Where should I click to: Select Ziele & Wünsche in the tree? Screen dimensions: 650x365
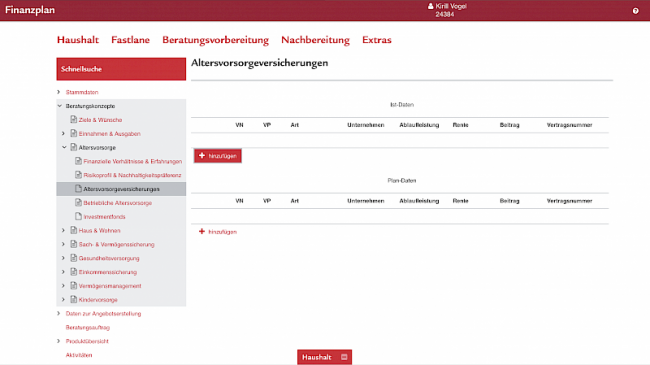[x=100, y=120]
